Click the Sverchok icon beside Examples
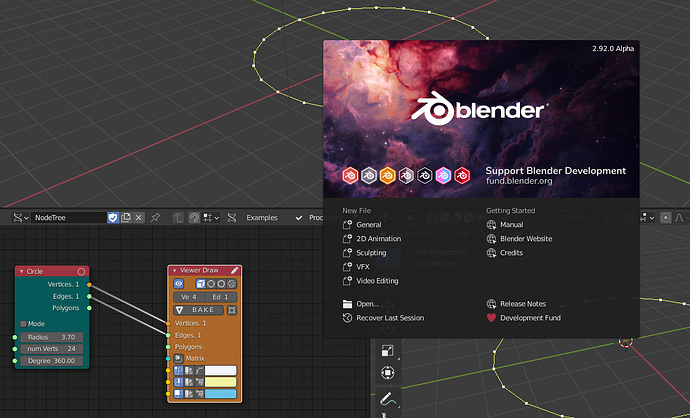 coord(232,217)
